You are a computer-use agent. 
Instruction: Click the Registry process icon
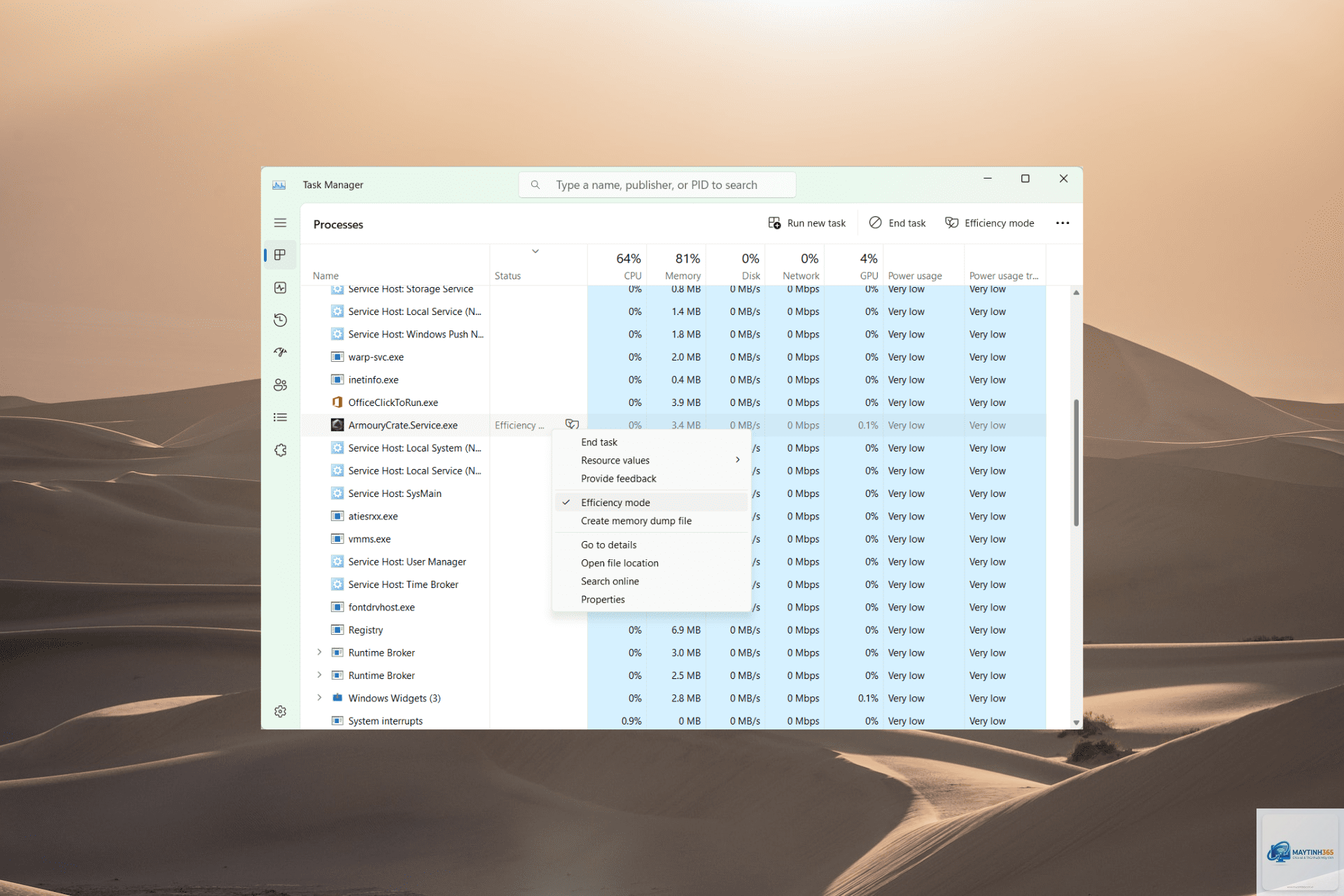point(337,630)
